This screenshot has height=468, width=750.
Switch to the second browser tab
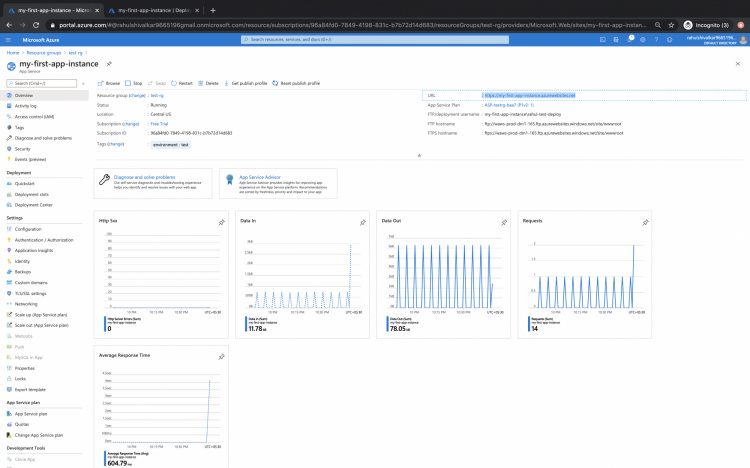147,10
